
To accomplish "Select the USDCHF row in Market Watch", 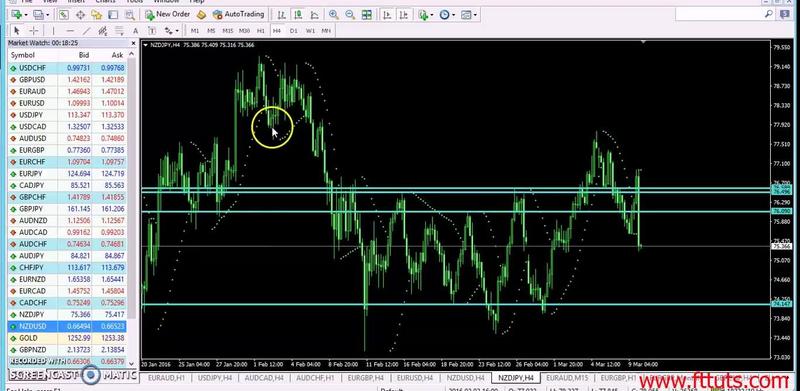I will pyautogui.click(x=67, y=68).
